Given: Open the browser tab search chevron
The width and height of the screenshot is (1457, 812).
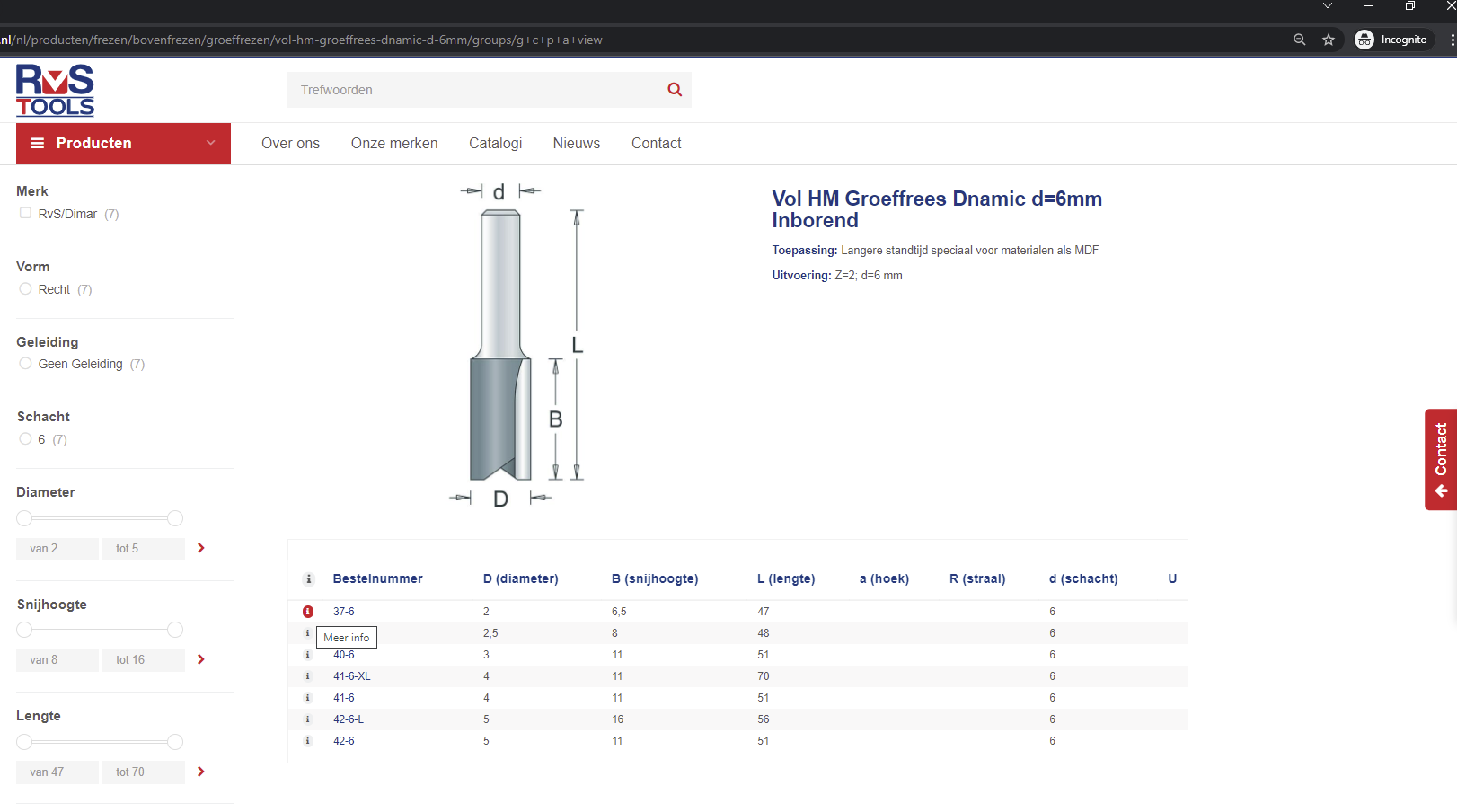Looking at the screenshot, I should (1328, 6).
